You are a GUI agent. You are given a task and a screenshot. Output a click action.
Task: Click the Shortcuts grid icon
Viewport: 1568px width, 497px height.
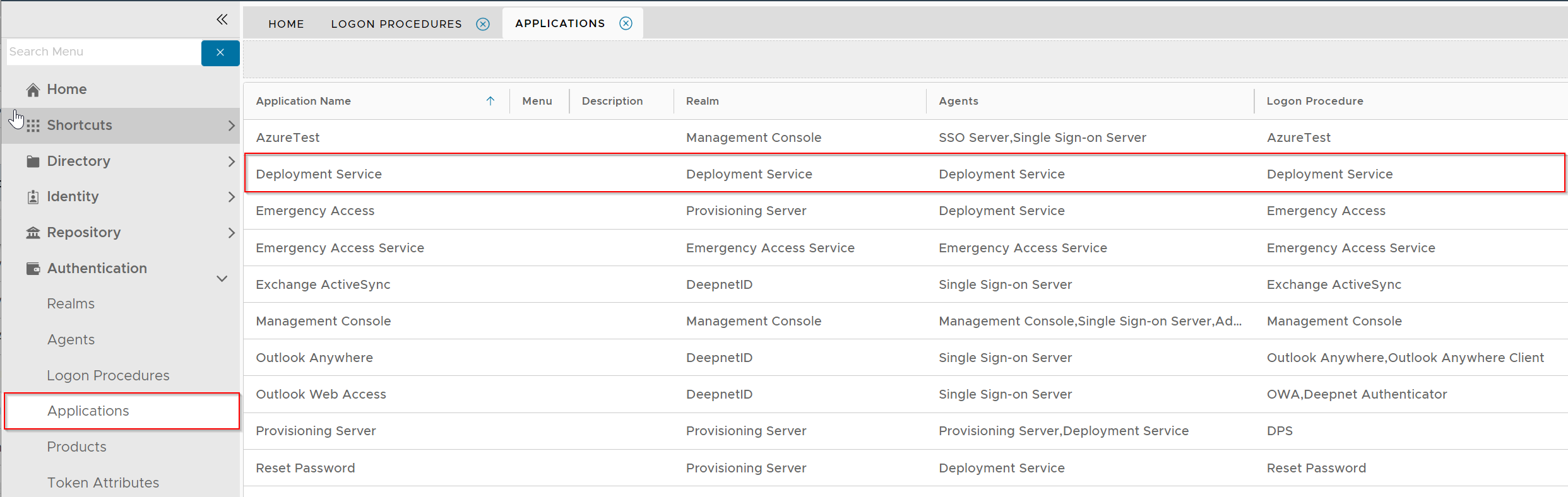click(33, 126)
